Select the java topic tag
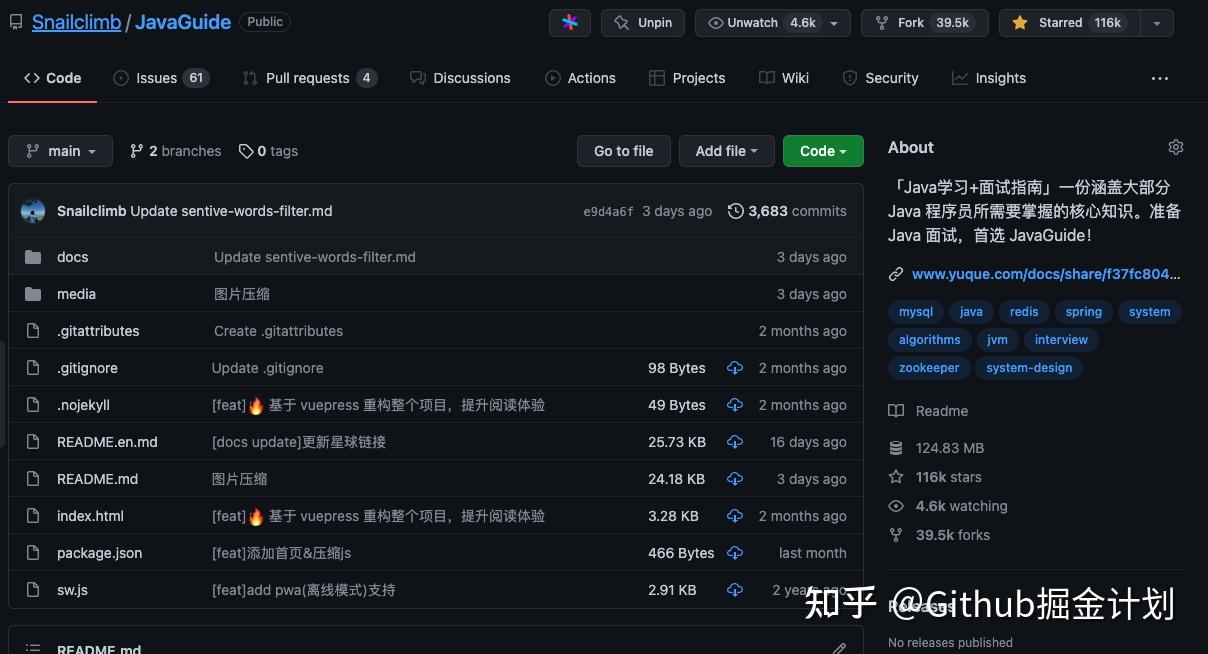 point(970,311)
